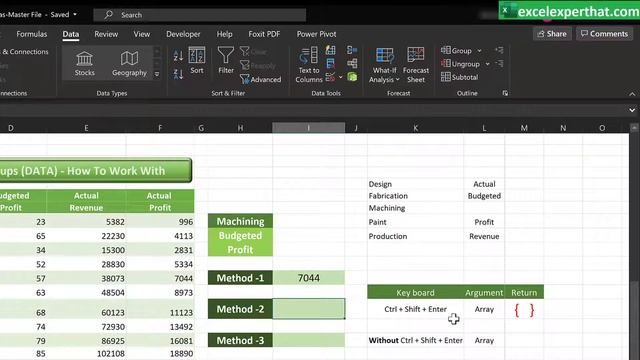Select the Method -1 cell showing 7044
Viewport: 640px width, 360px height.
pos(309,278)
